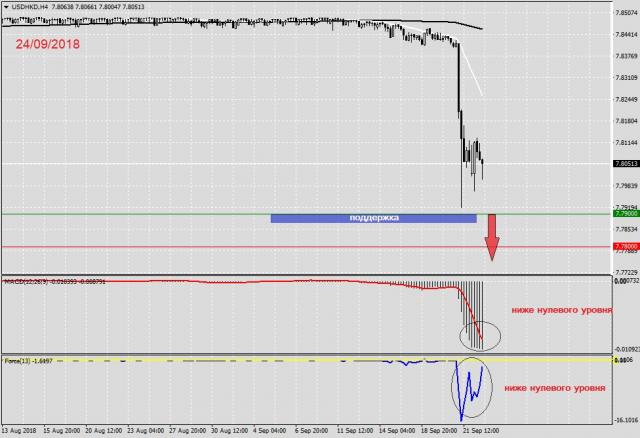
Task: Click the 7.78534 price scale value
Action: 626,229
